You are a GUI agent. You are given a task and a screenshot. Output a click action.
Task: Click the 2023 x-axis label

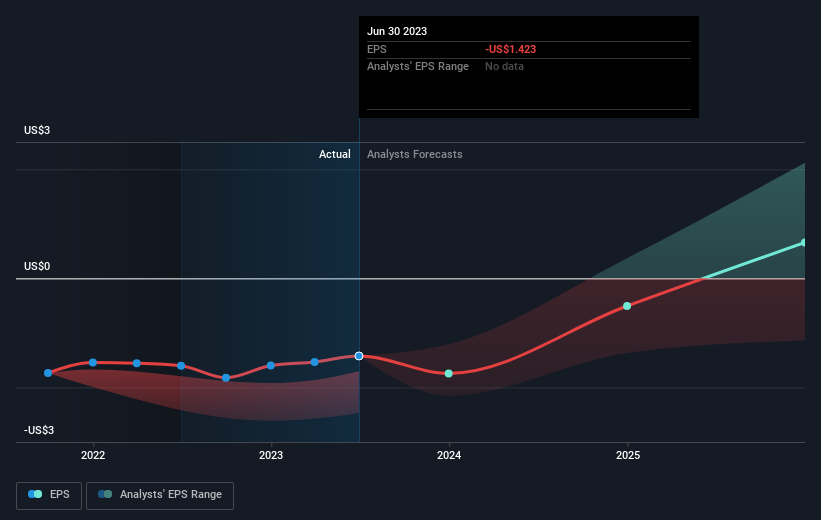tap(271, 455)
